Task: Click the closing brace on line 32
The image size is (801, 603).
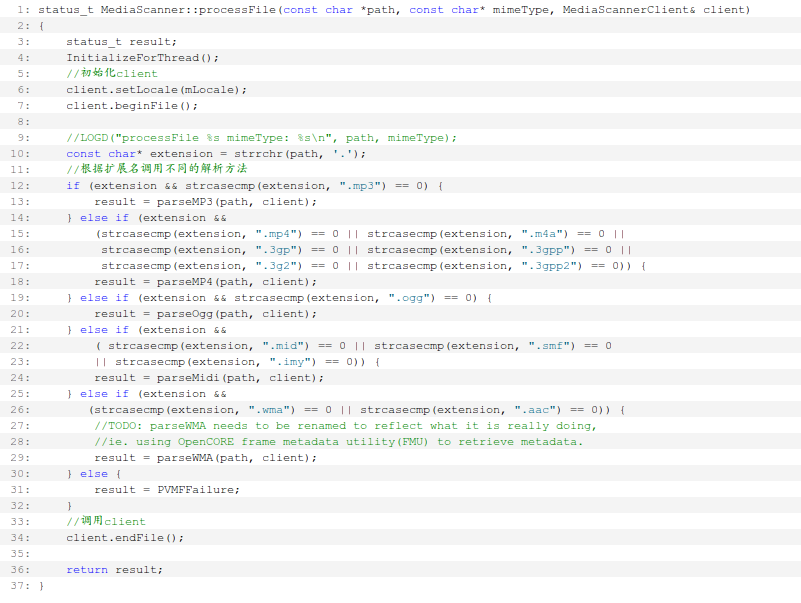Action: click(x=69, y=506)
